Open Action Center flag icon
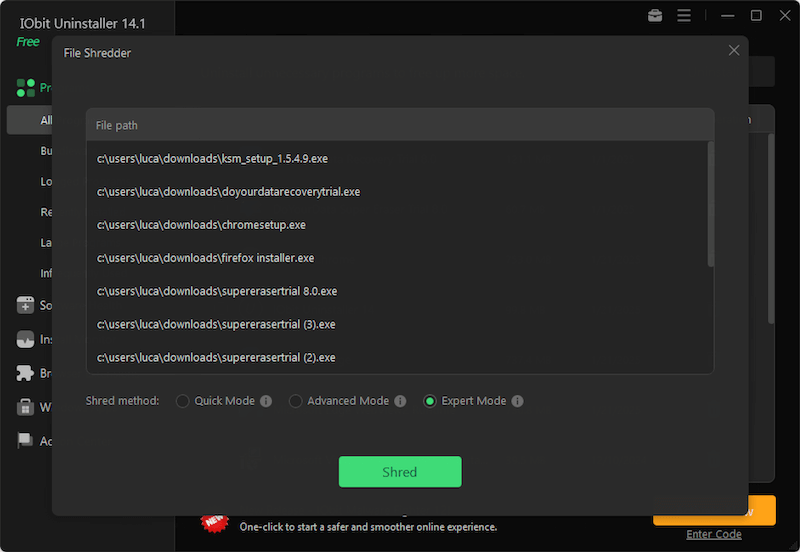This screenshot has width=800, height=552. 25,440
